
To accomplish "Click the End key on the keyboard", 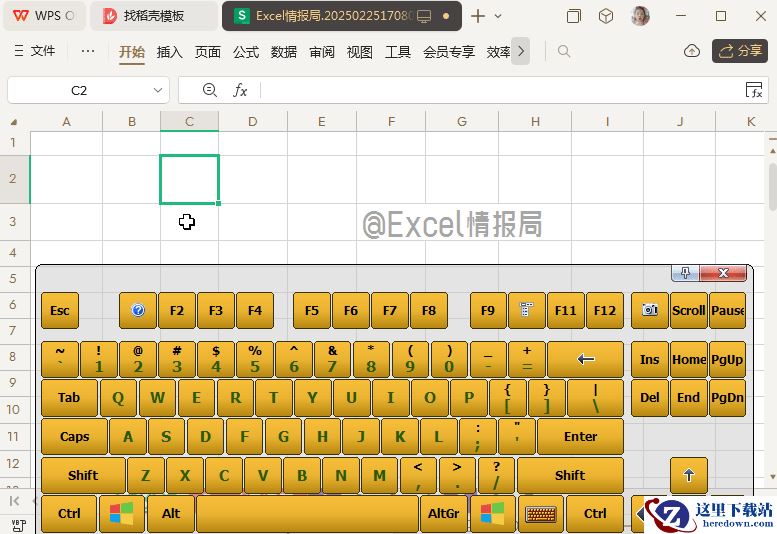I will pyautogui.click(x=688, y=398).
